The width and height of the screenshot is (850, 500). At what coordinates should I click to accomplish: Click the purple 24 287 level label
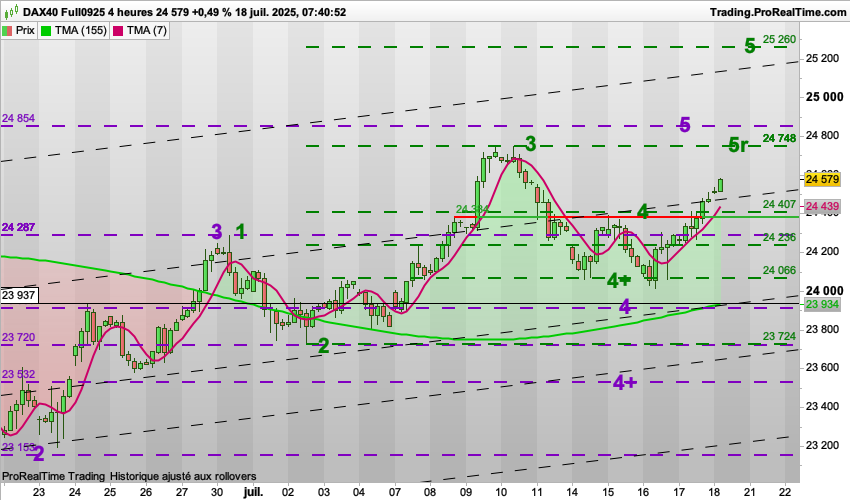(x=18, y=227)
